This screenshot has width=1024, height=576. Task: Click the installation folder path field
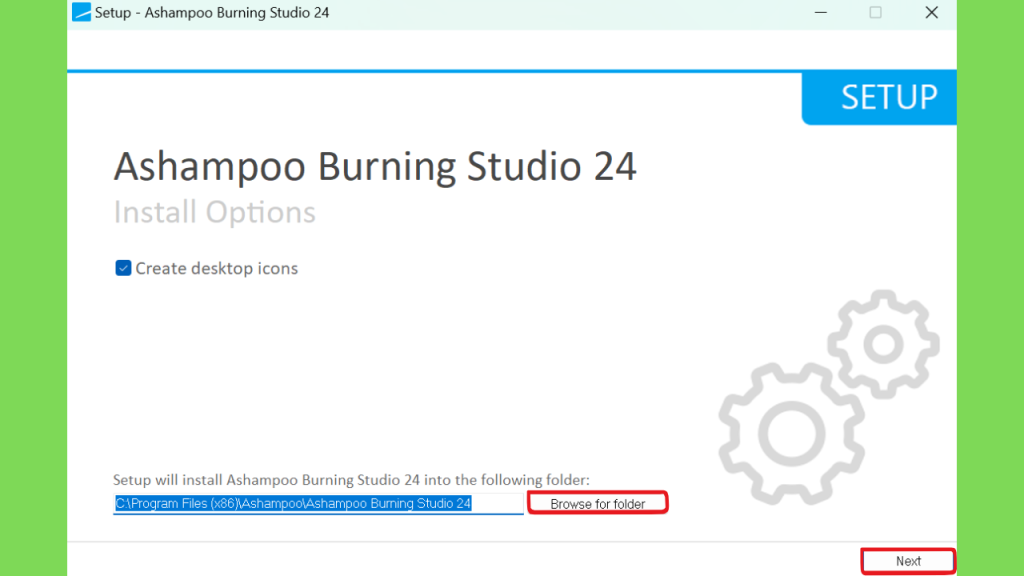(318, 504)
